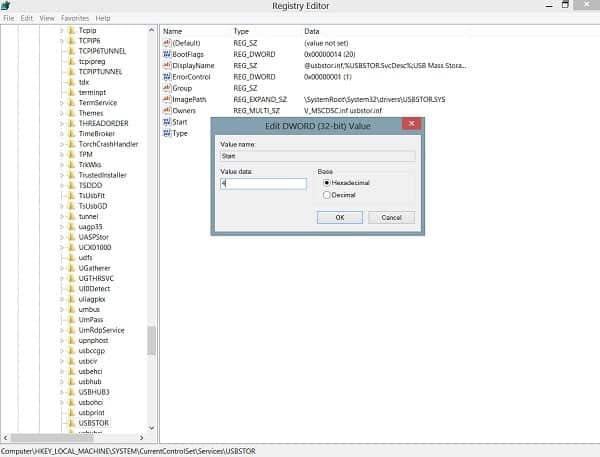Image resolution: width=600 pixels, height=457 pixels.
Task: Click the Themes folder icon
Action: pos(71,113)
